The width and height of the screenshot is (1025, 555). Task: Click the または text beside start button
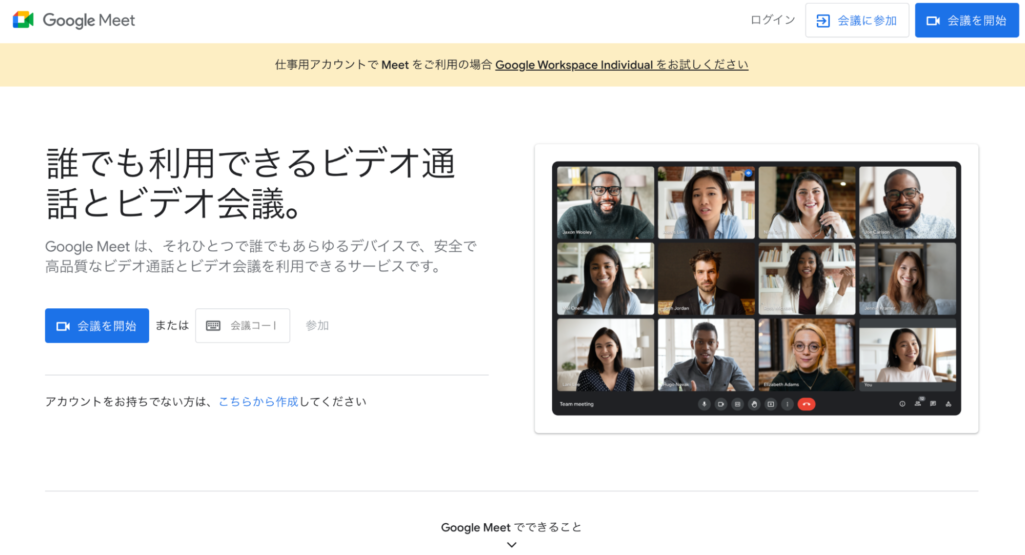[172, 326]
